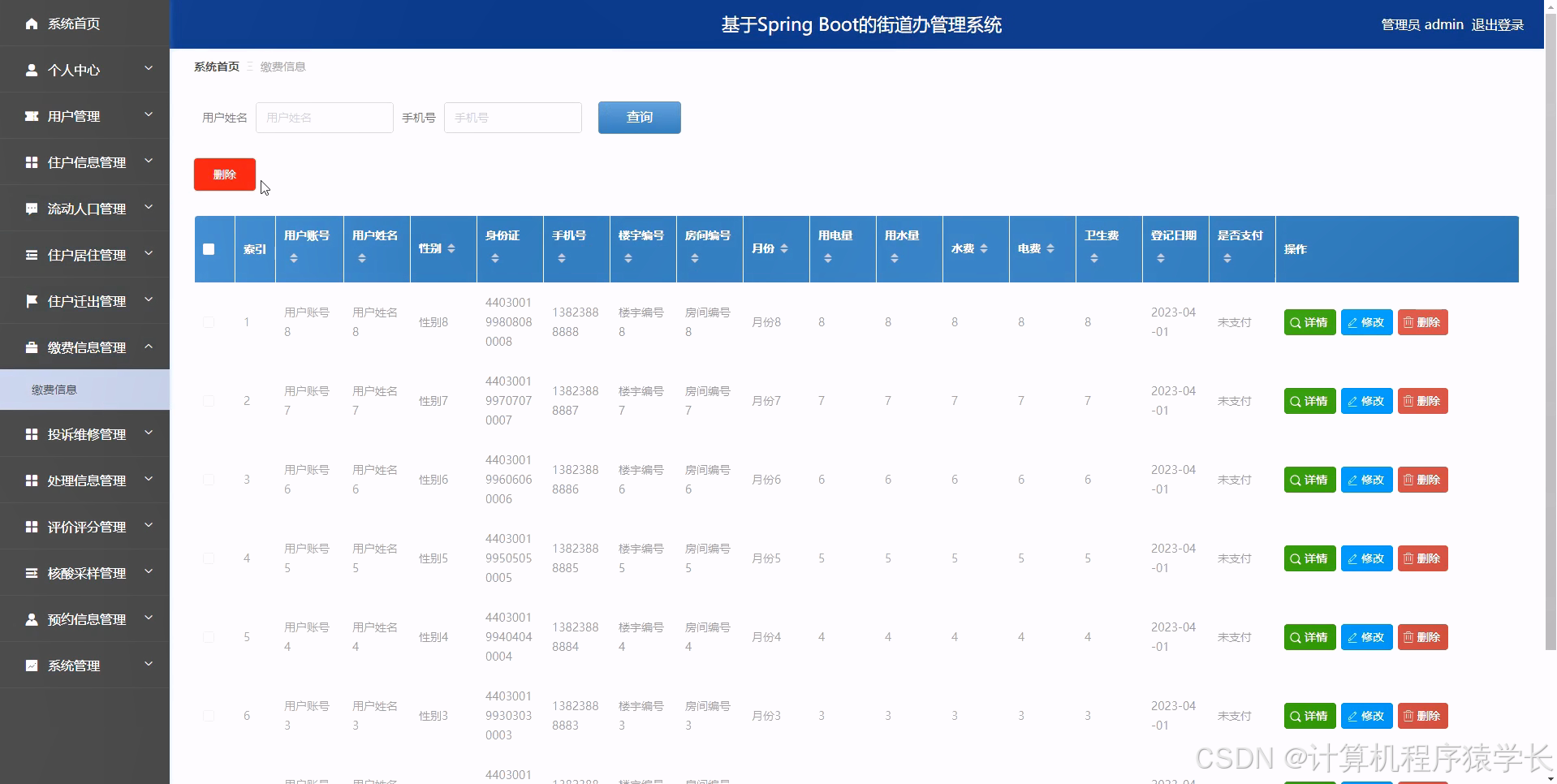Collapse the 缴费信息管理 menu section

coord(149,347)
